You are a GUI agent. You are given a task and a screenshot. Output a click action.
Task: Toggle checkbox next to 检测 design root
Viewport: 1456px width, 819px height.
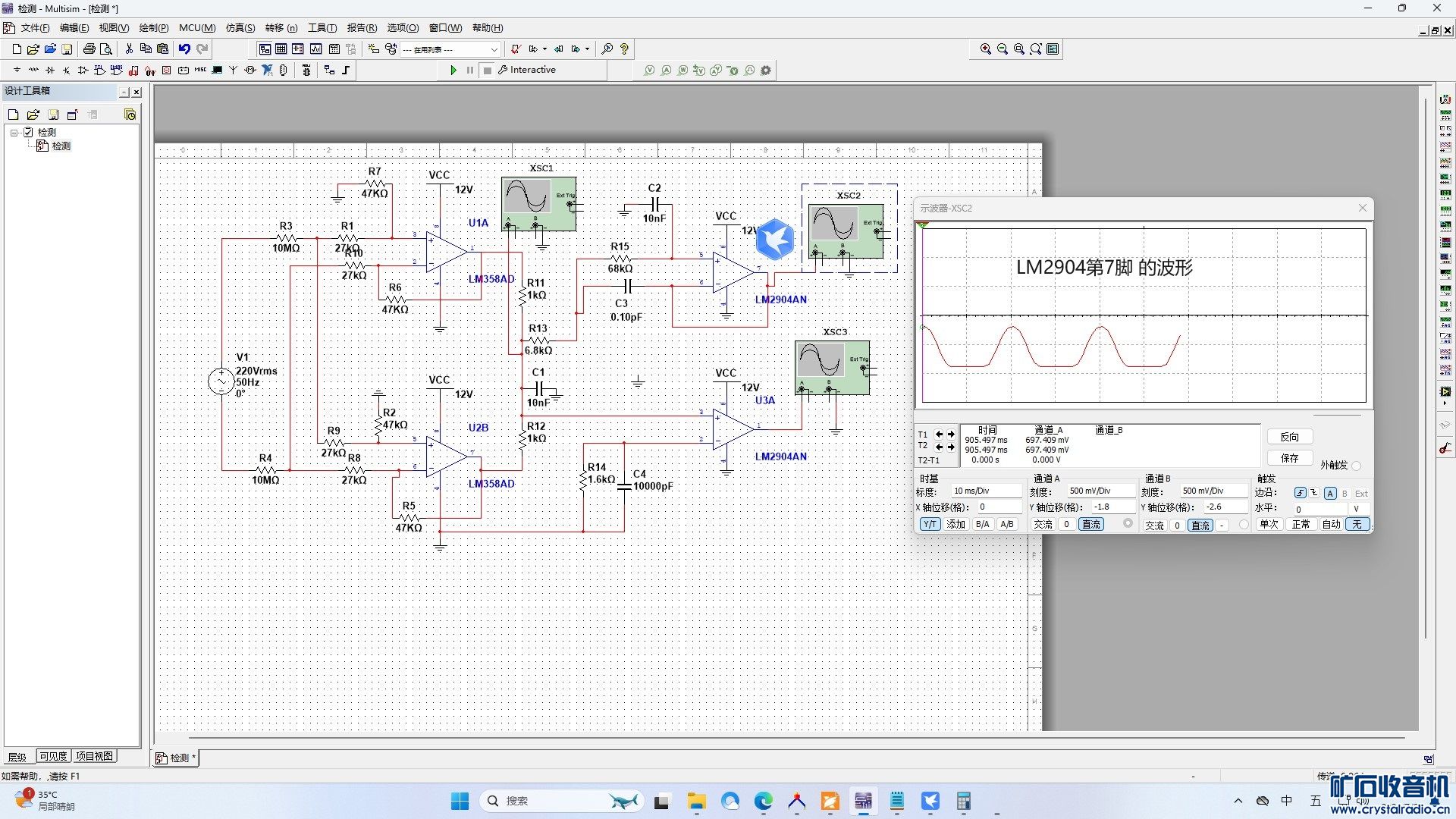[x=29, y=132]
